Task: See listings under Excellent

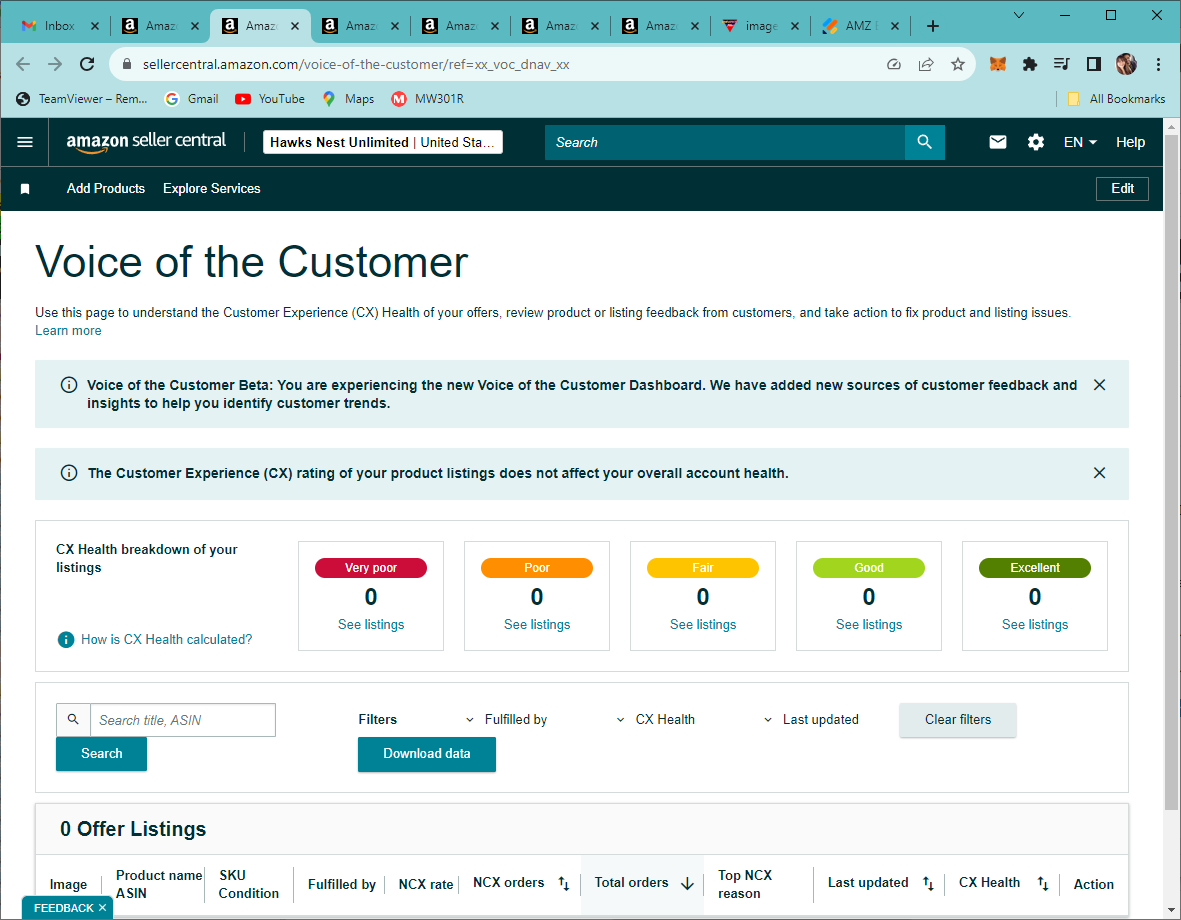Action: point(1035,625)
